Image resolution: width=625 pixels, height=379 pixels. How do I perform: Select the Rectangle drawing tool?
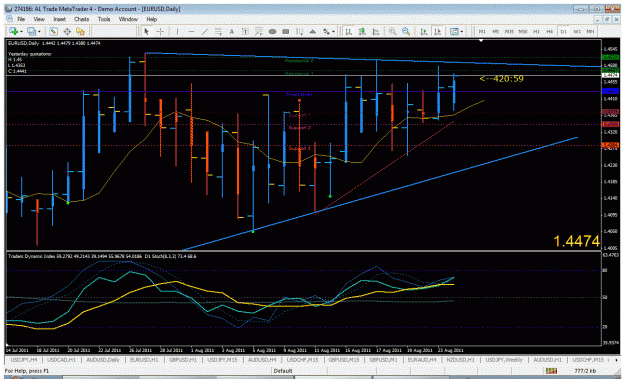pyautogui.click(x=286, y=31)
